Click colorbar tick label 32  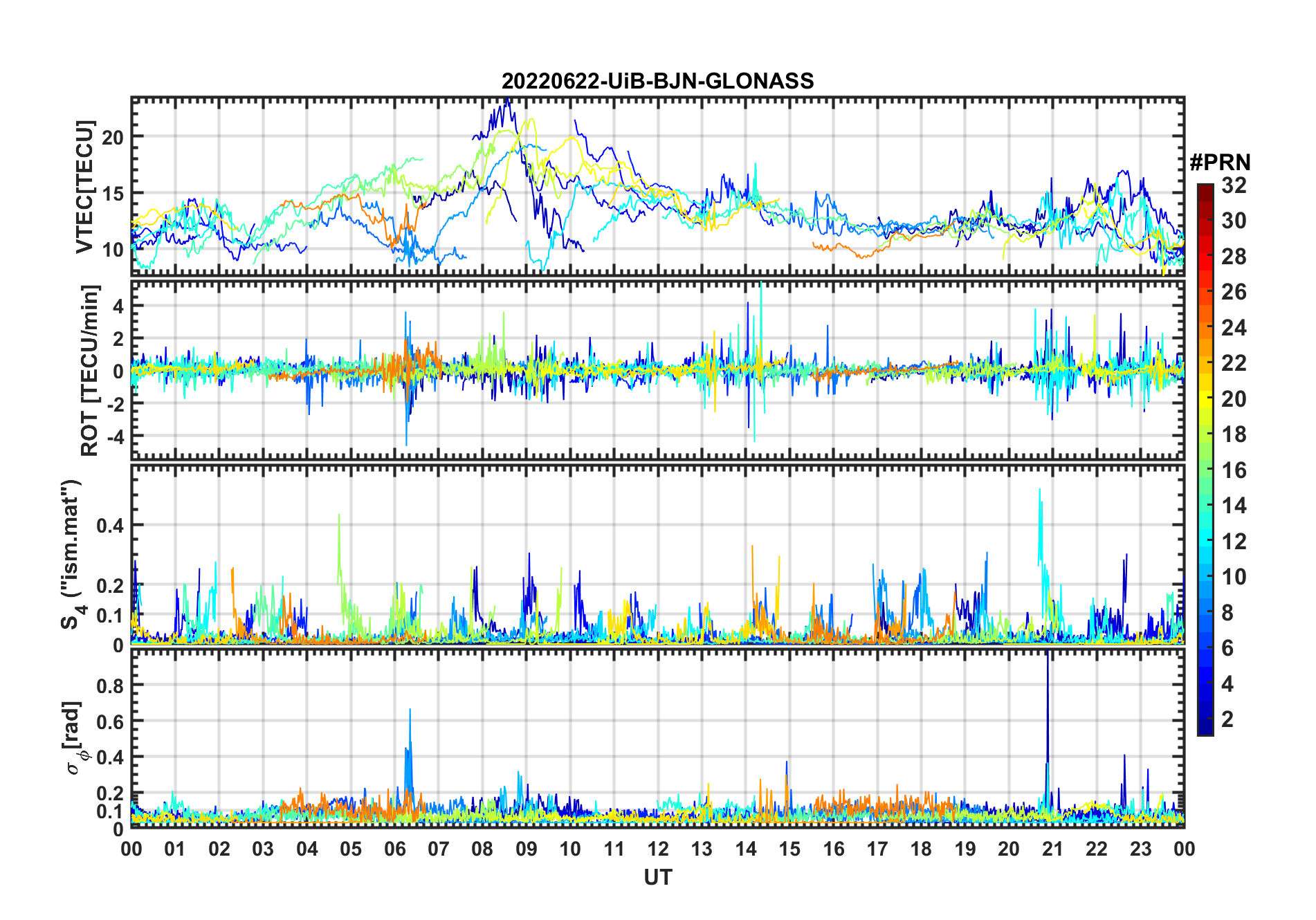[1234, 185]
